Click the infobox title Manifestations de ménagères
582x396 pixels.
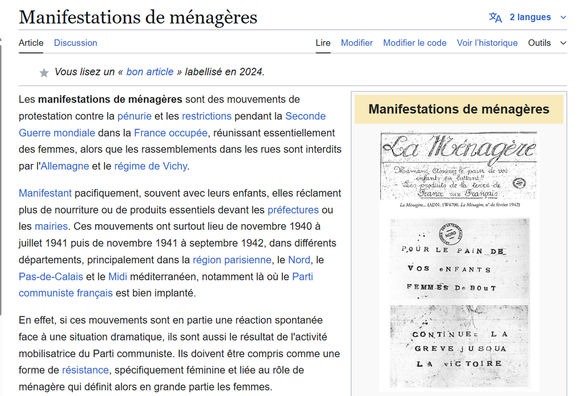point(459,109)
